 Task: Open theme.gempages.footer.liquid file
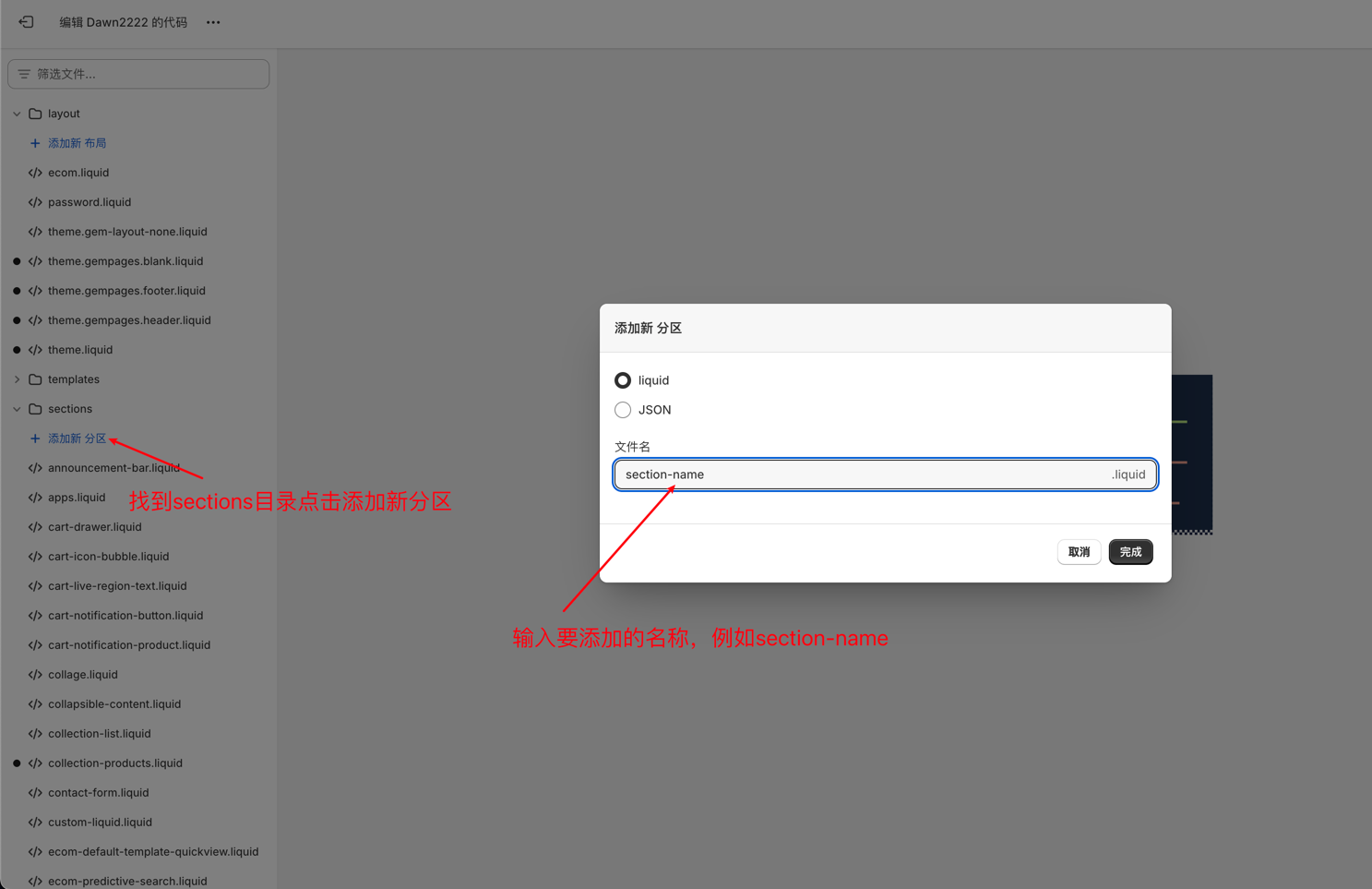coord(126,291)
